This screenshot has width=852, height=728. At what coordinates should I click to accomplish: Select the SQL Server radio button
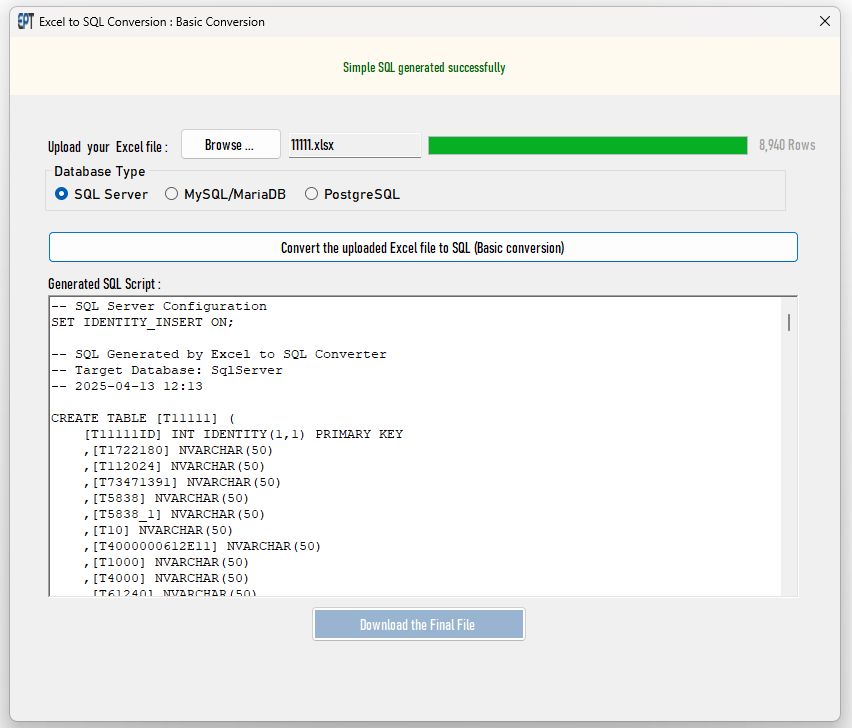62,194
